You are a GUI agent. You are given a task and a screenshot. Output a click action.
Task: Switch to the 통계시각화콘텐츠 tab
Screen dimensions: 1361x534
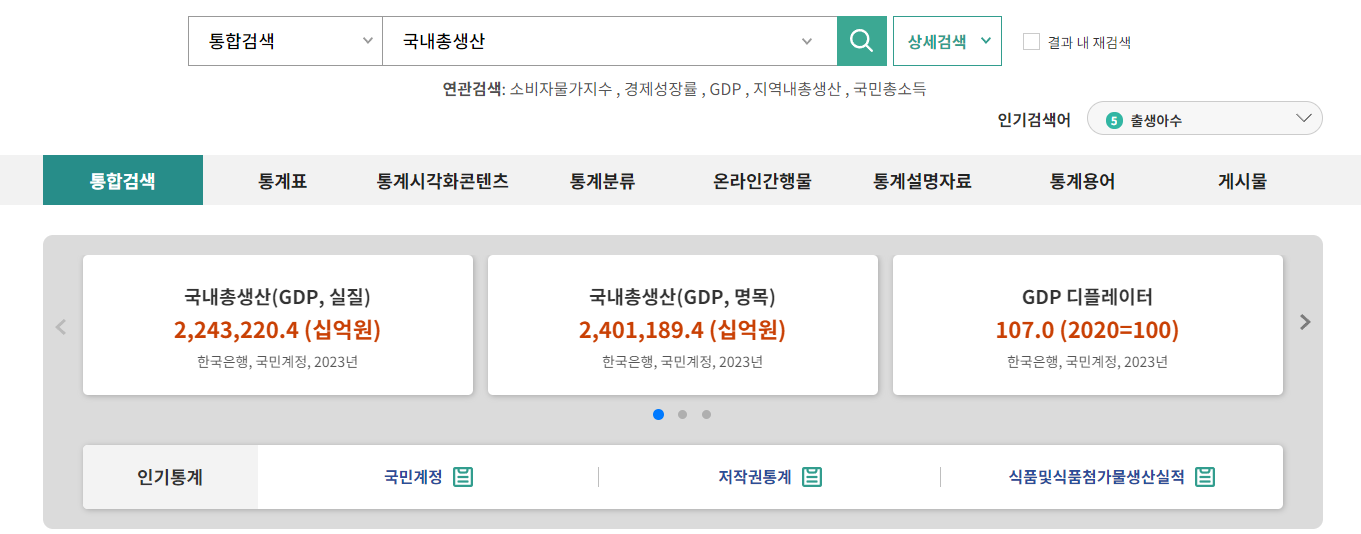[442, 180]
